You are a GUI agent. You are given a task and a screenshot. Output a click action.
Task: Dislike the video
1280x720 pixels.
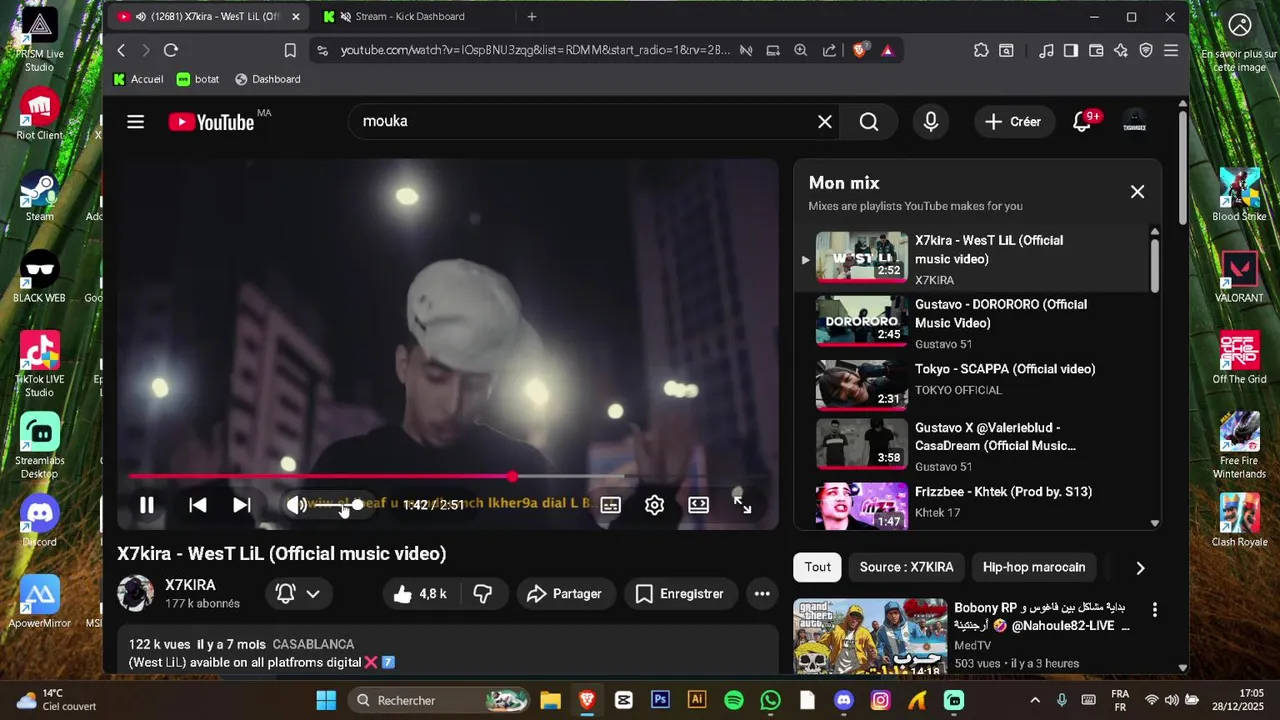(483, 594)
